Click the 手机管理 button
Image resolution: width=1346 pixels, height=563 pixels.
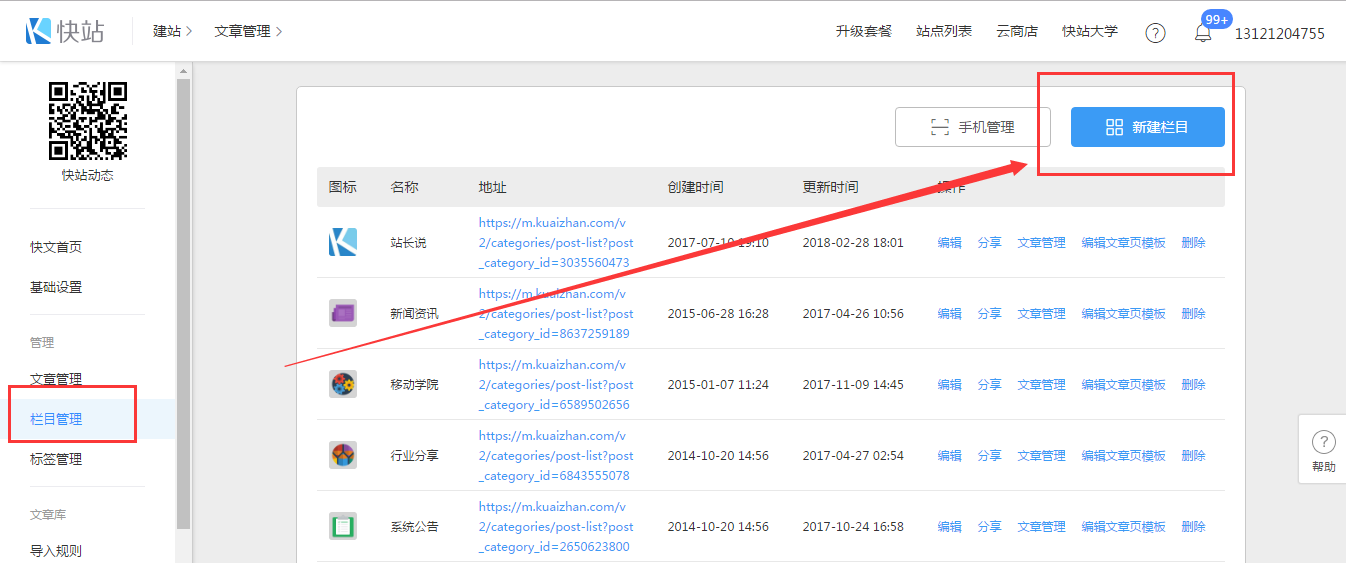[x=973, y=127]
